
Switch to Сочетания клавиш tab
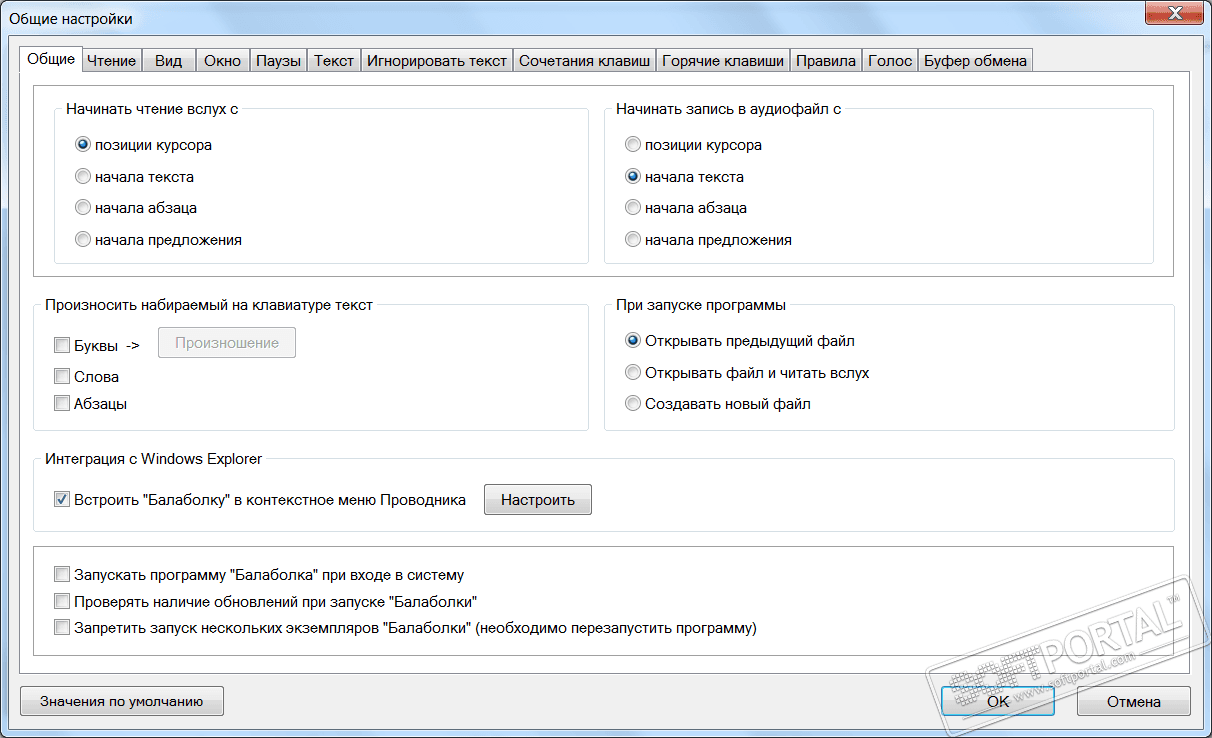coord(584,60)
